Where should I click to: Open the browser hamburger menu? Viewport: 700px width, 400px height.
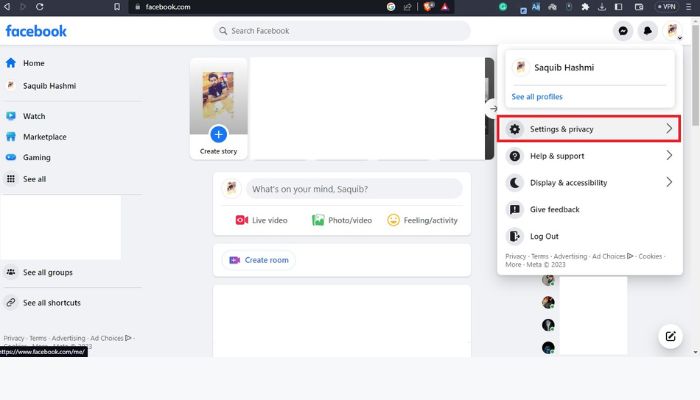[x=688, y=7]
